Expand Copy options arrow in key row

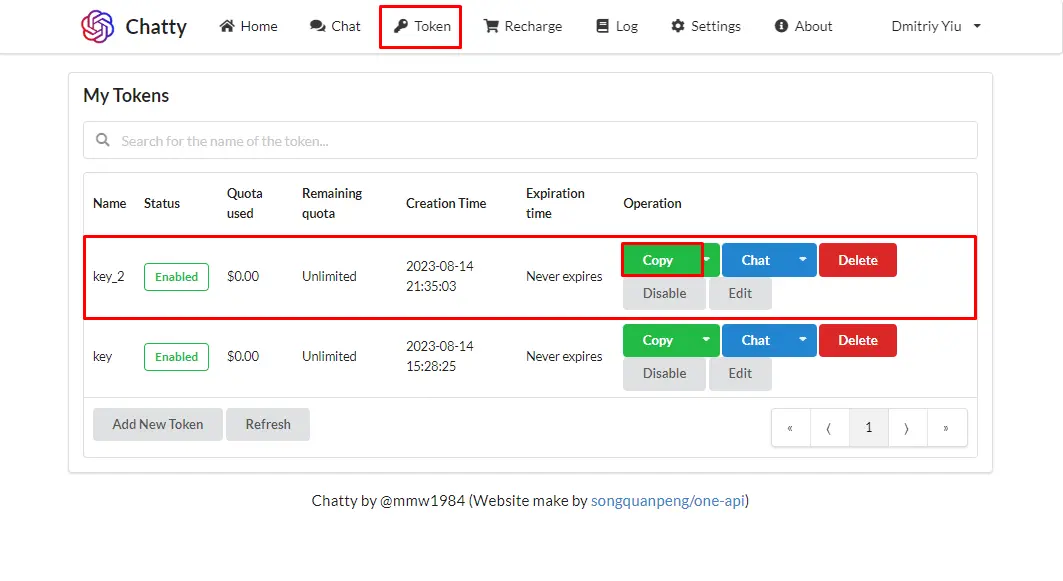tap(706, 340)
